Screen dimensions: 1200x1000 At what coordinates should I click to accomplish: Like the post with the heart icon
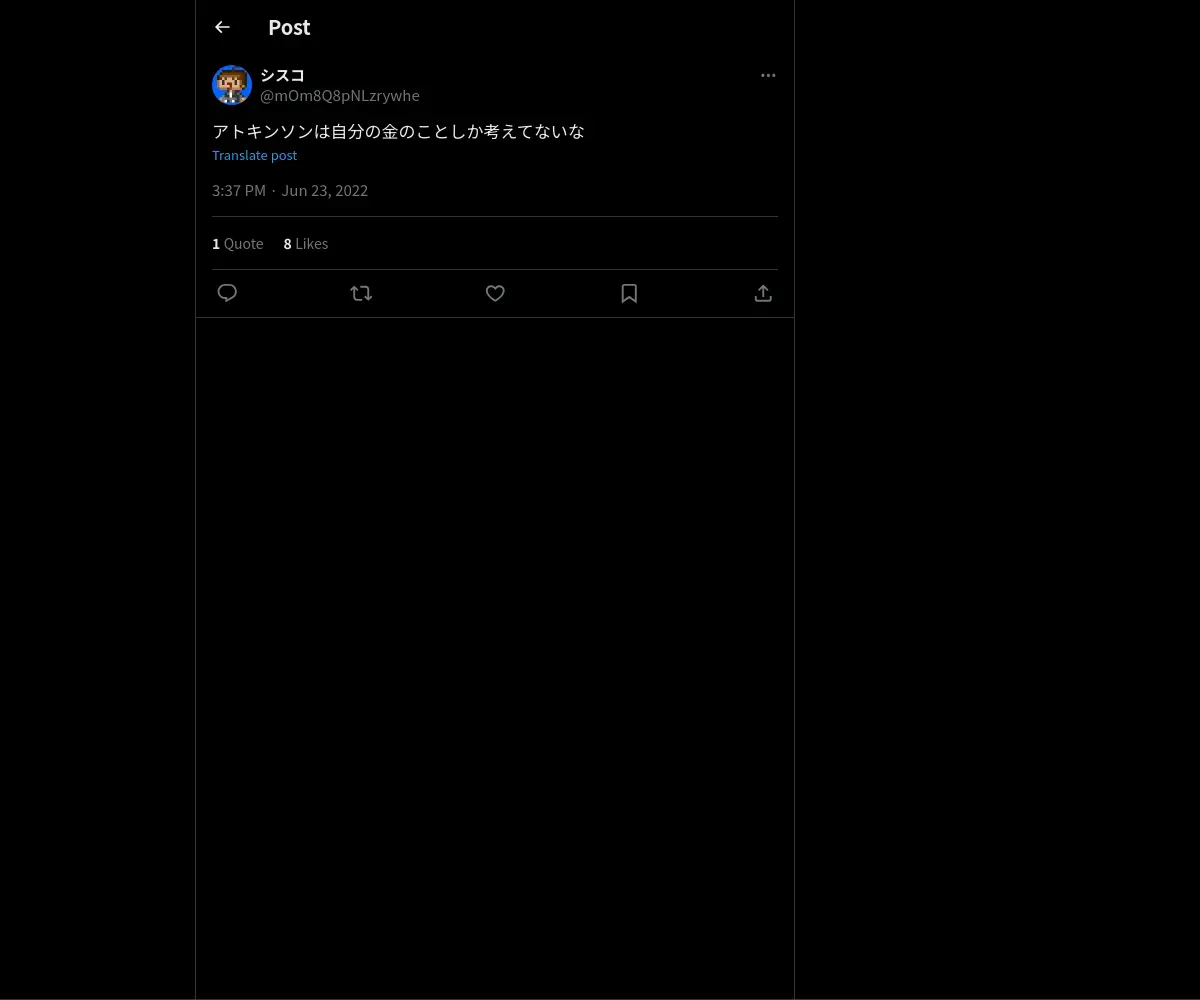coord(495,293)
